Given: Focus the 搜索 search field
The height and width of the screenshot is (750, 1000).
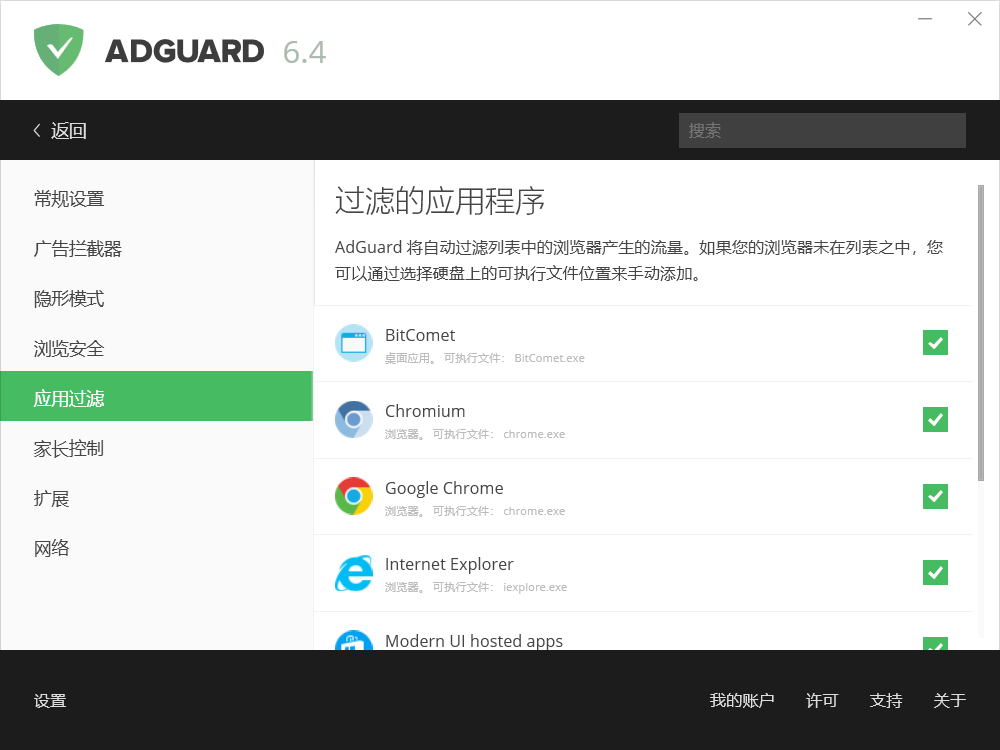Looking at the screenshot, I should click(x=822, y=131).
